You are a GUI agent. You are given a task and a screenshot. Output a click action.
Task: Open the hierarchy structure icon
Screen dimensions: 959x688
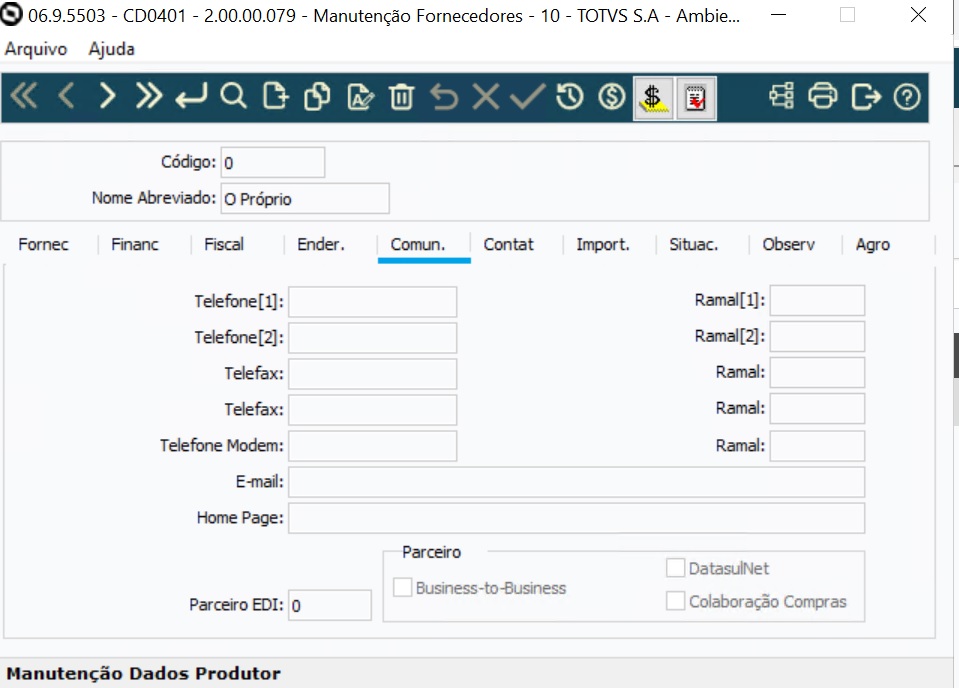(781, 96)
